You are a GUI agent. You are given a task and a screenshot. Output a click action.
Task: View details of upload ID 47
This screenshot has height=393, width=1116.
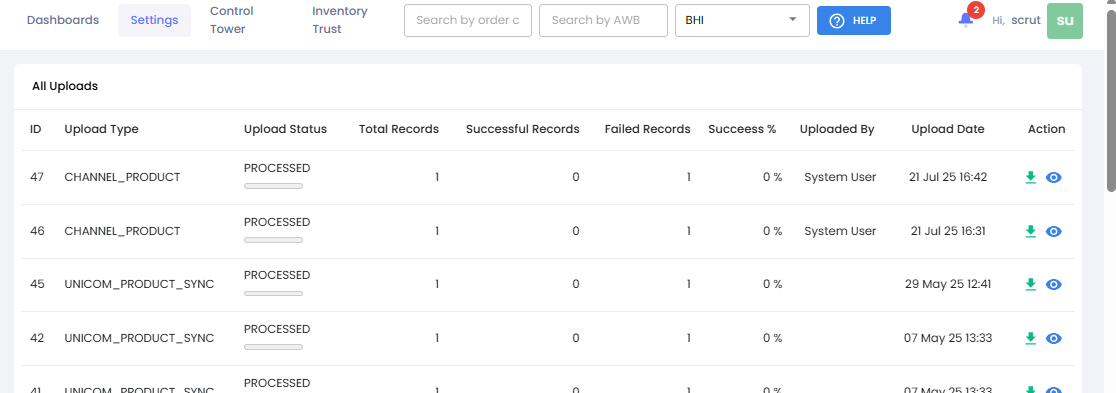pyautogui.click(x=1054, y=177)
